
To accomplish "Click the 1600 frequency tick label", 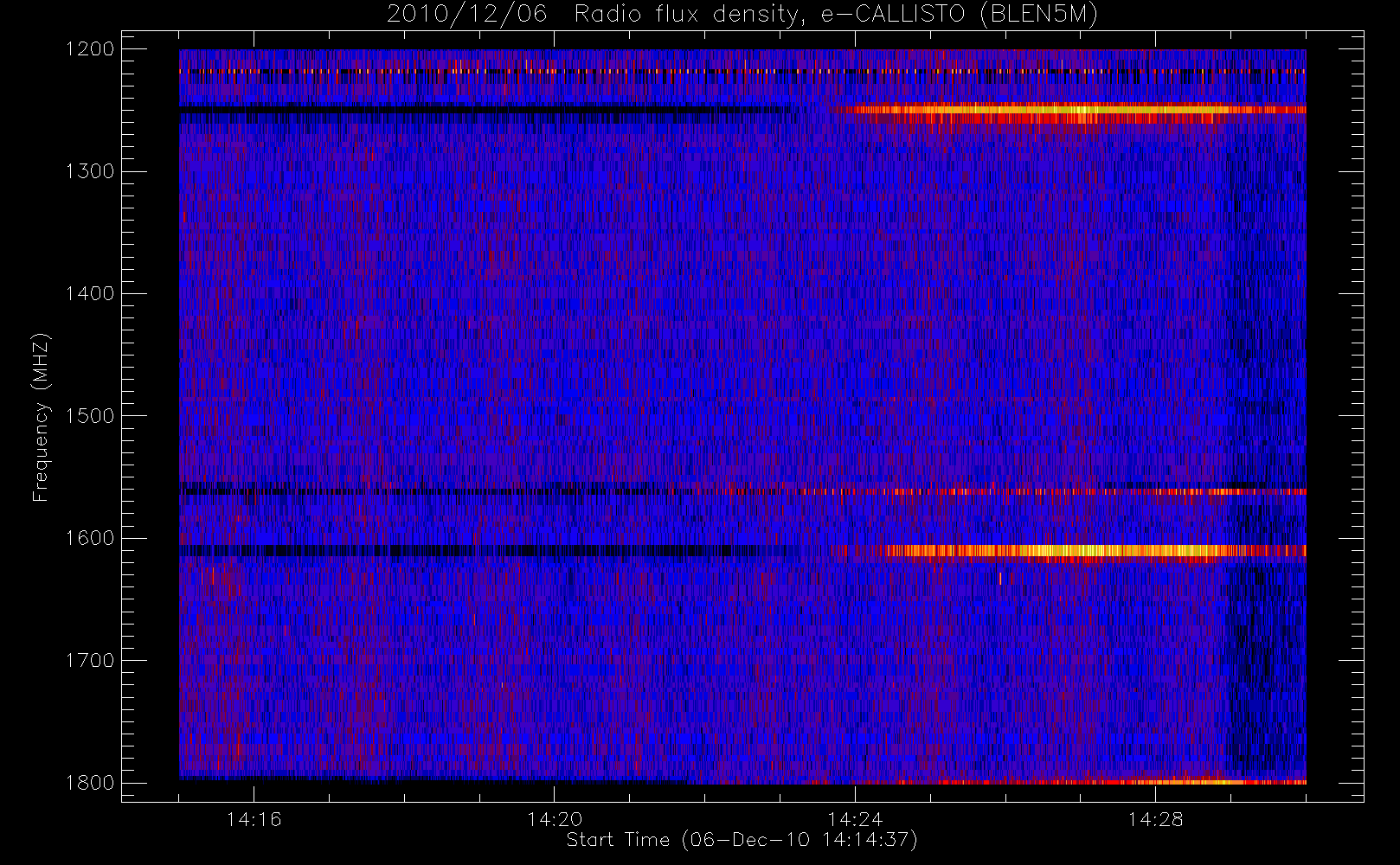I will click(x=90, y=538).
